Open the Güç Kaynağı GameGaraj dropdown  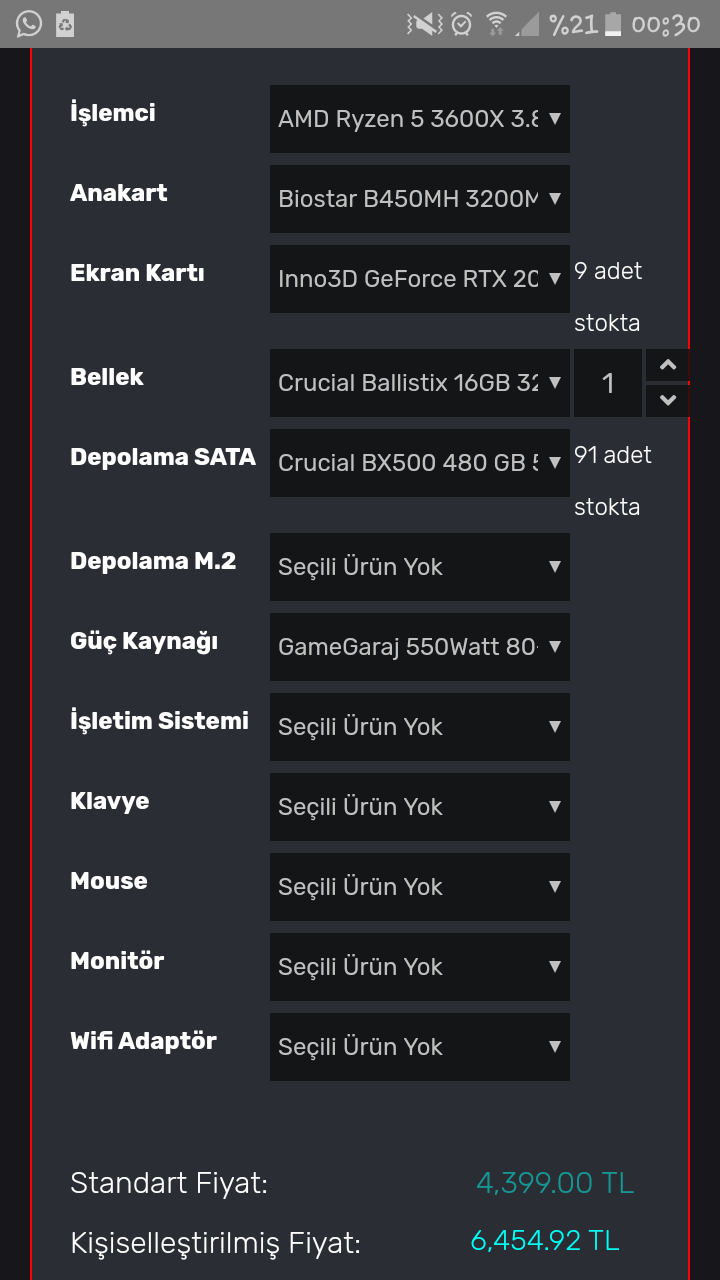[419, 647]
